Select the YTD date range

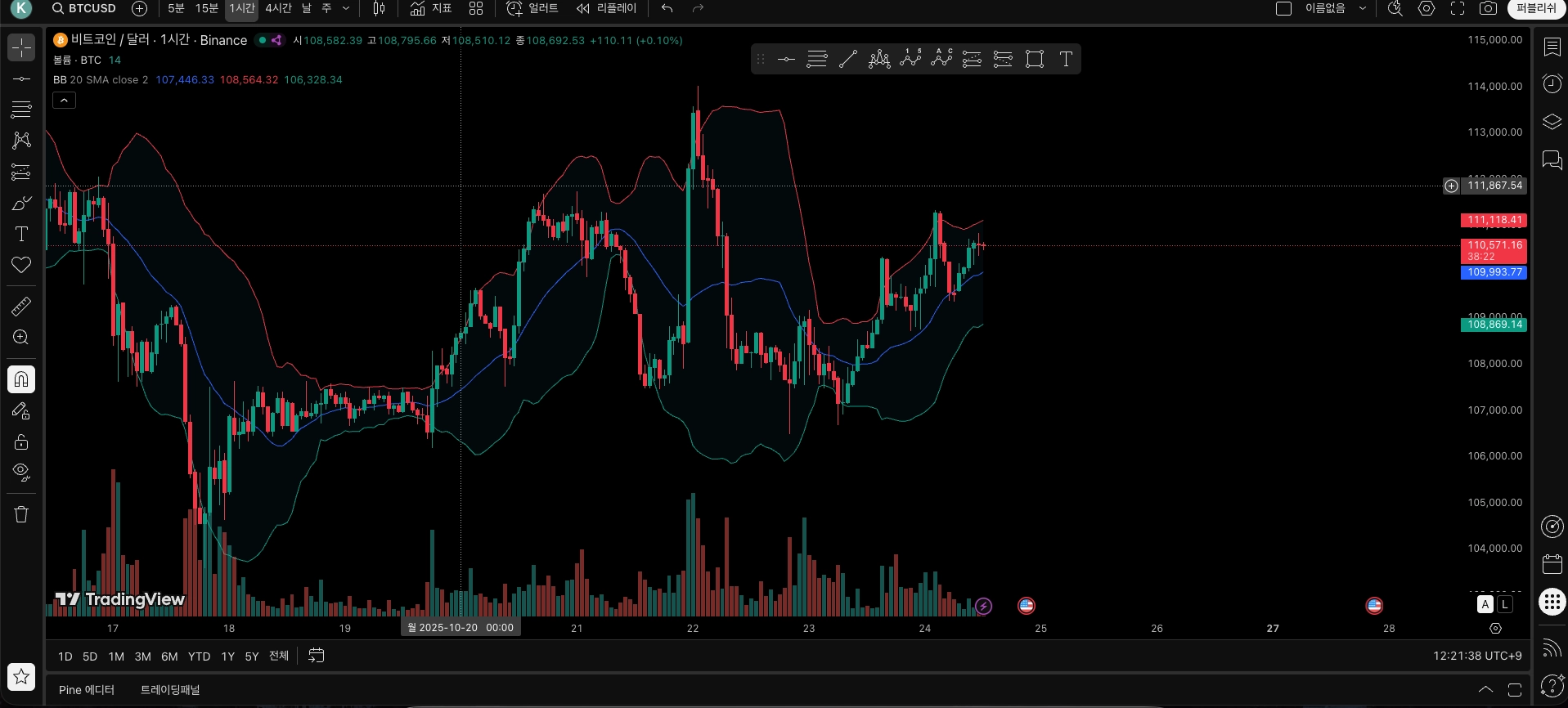(199, 656)
